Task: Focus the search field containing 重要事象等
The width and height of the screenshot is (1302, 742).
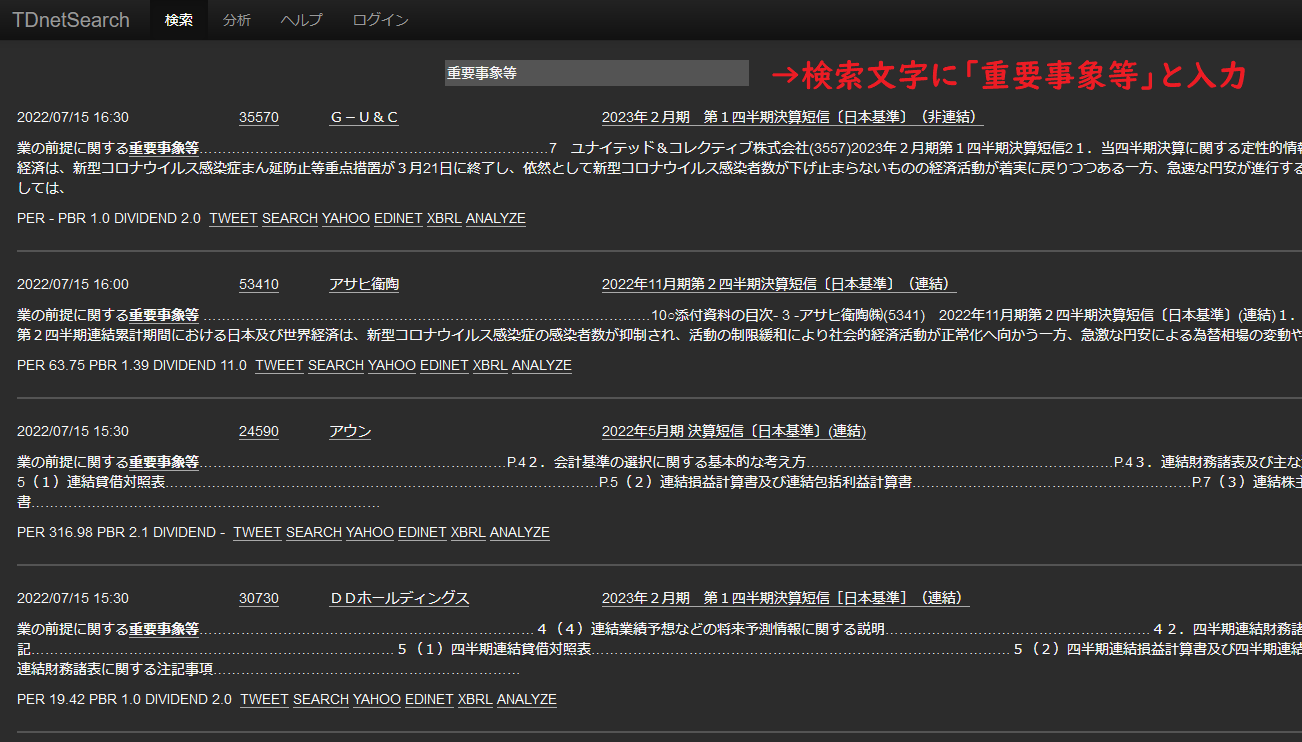Action: 596,73
